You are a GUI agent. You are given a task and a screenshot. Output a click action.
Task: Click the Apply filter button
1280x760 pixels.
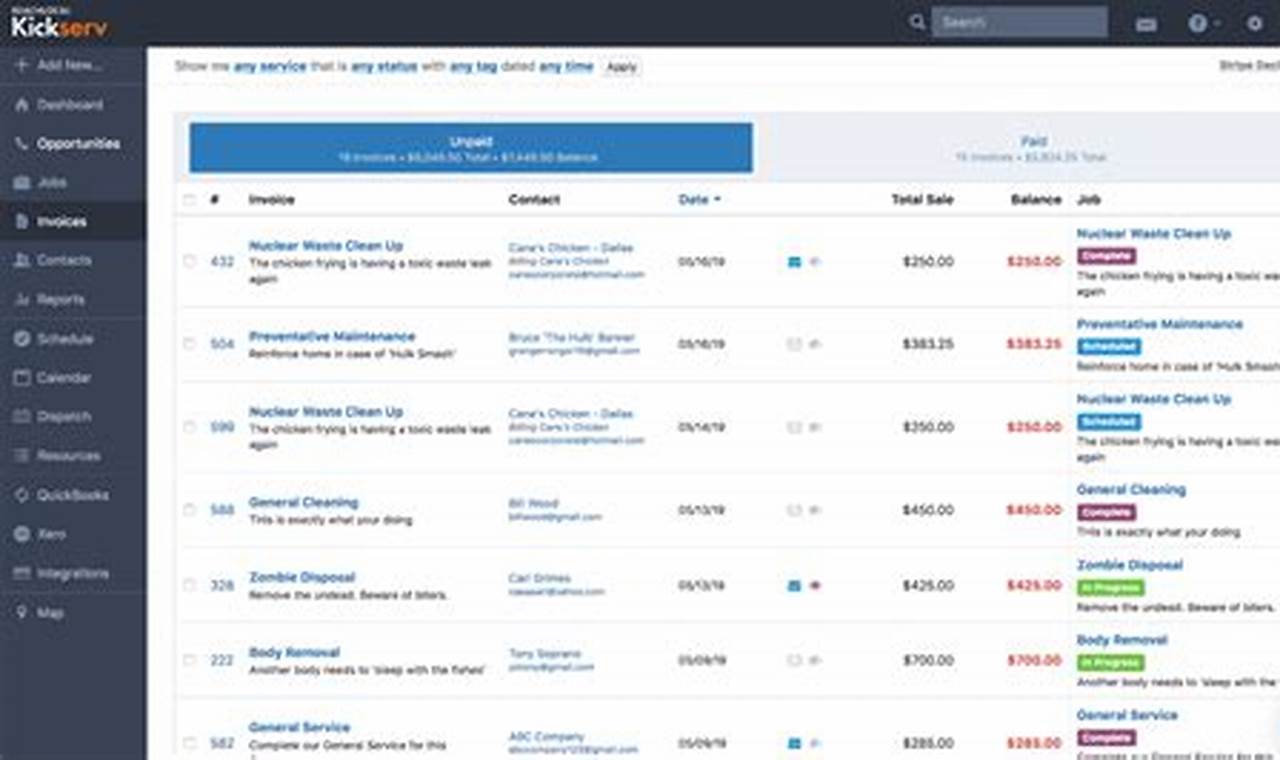621,67
